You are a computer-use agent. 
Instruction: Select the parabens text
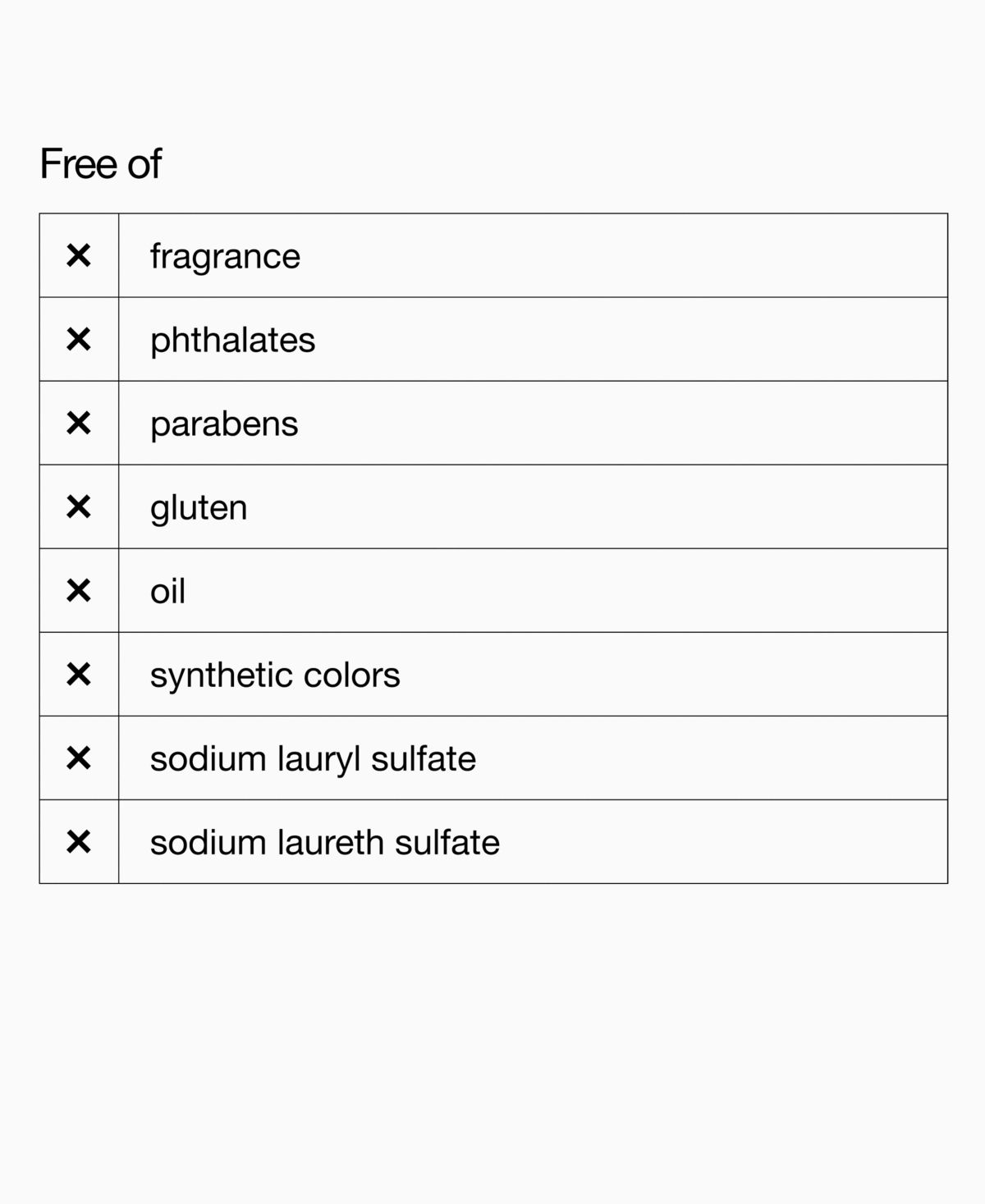[224, 424]
